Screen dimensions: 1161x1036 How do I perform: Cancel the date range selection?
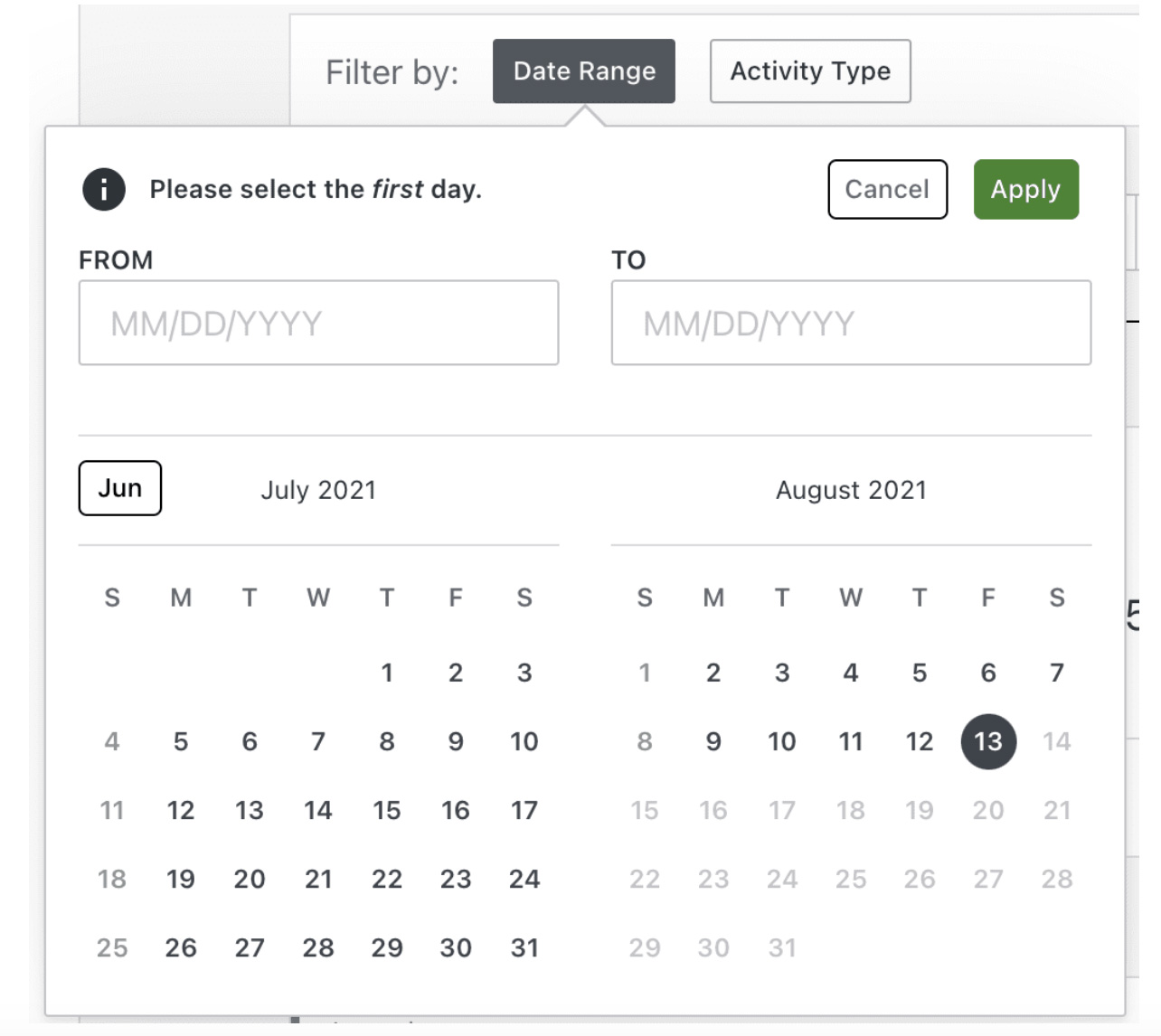[x=887, y=189]
